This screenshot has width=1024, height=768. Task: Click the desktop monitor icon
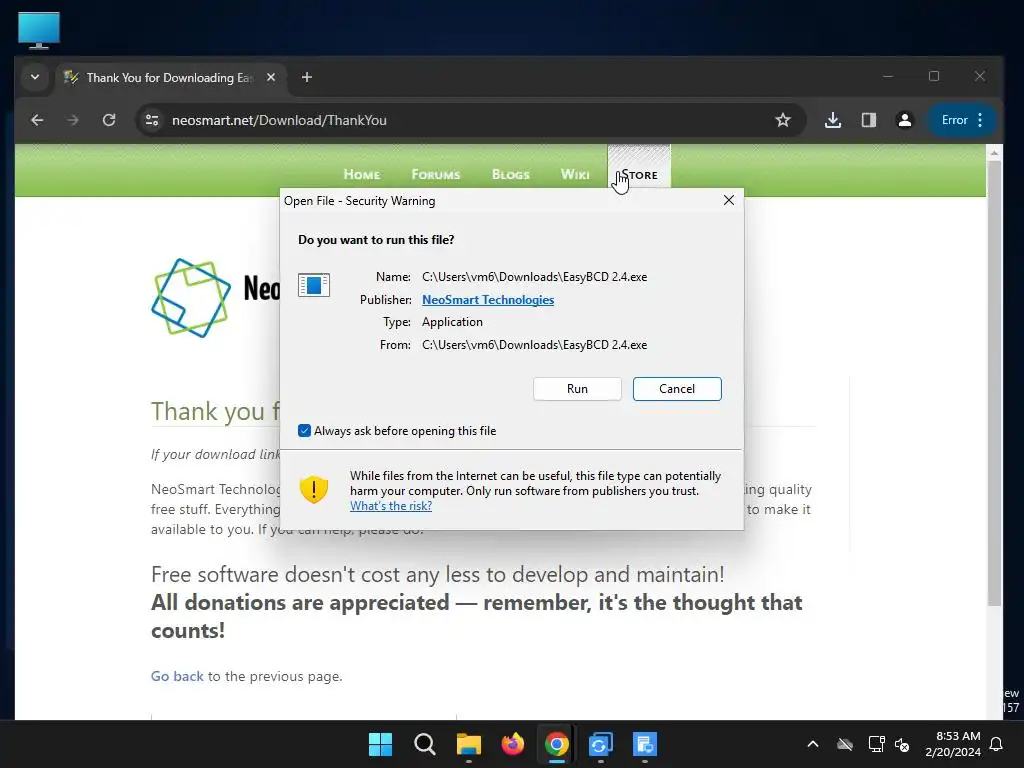(39, 30)
